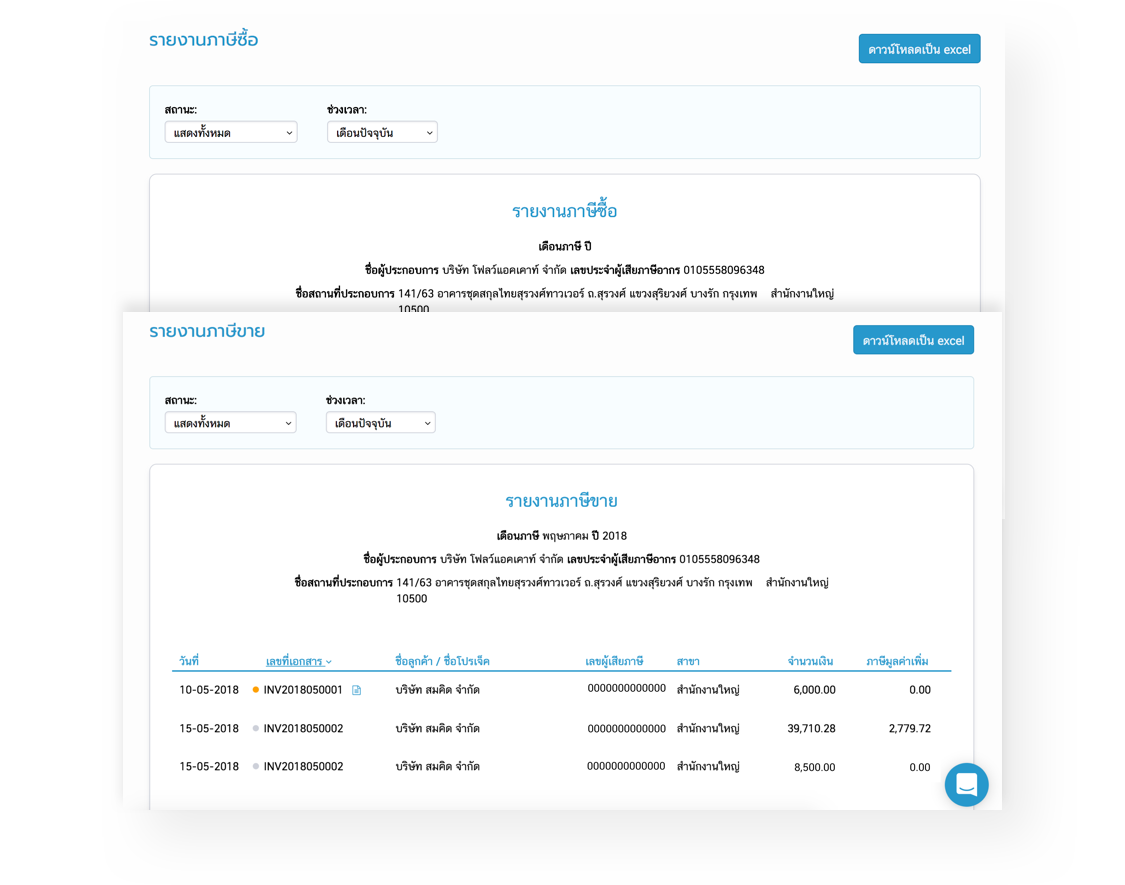Viewport: 1125px width, 885px height.
Task: Open document icon beside INV2018050001
Action: (x=357, y=690)
